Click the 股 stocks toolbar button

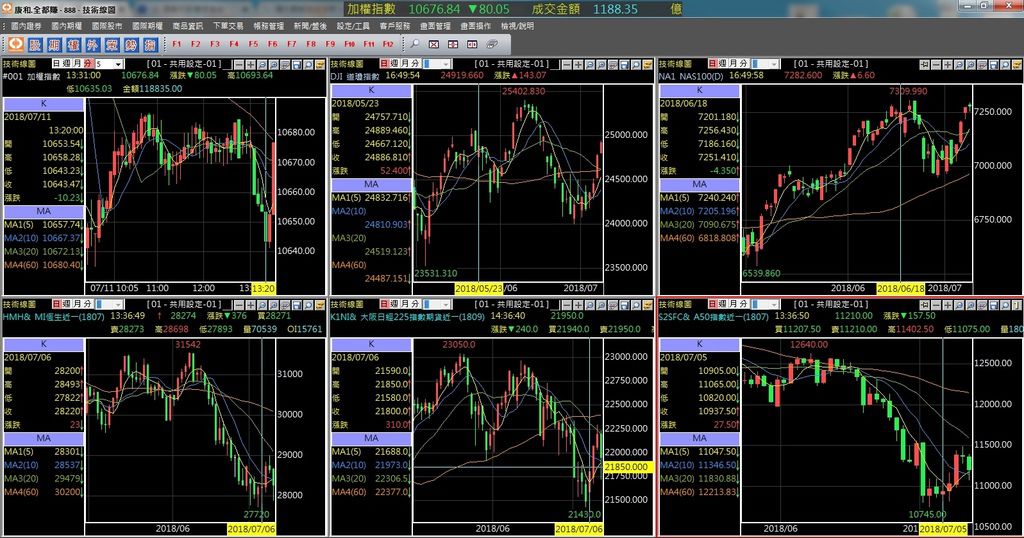pos(35,44)
